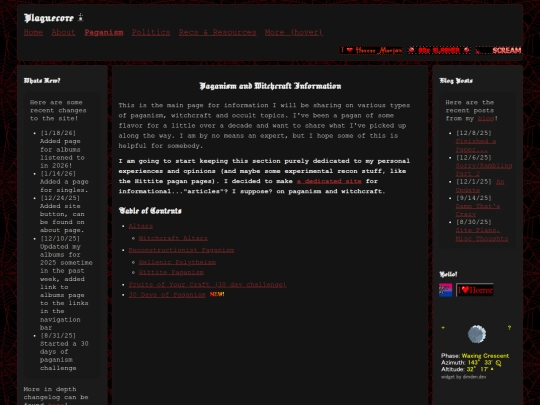Click the candle icon beside Plaguecore
The image size is (540, 405).
click(x=80, y=17)
